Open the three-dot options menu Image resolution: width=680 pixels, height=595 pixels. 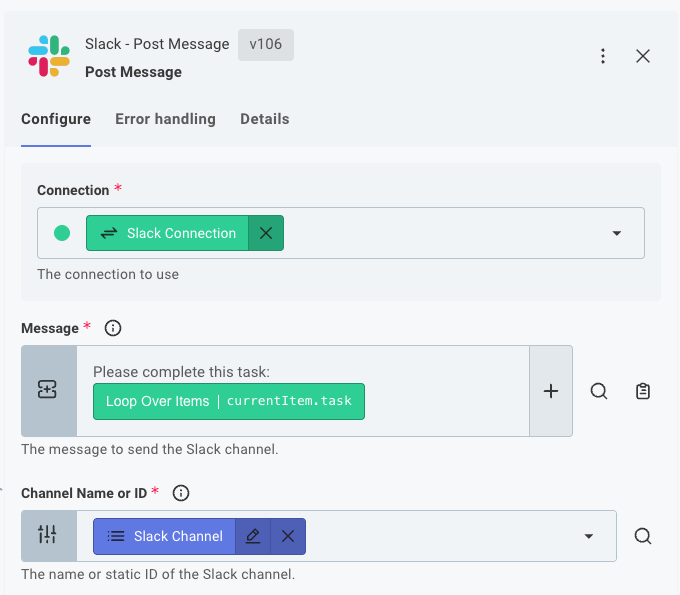[x=603, y=56]
